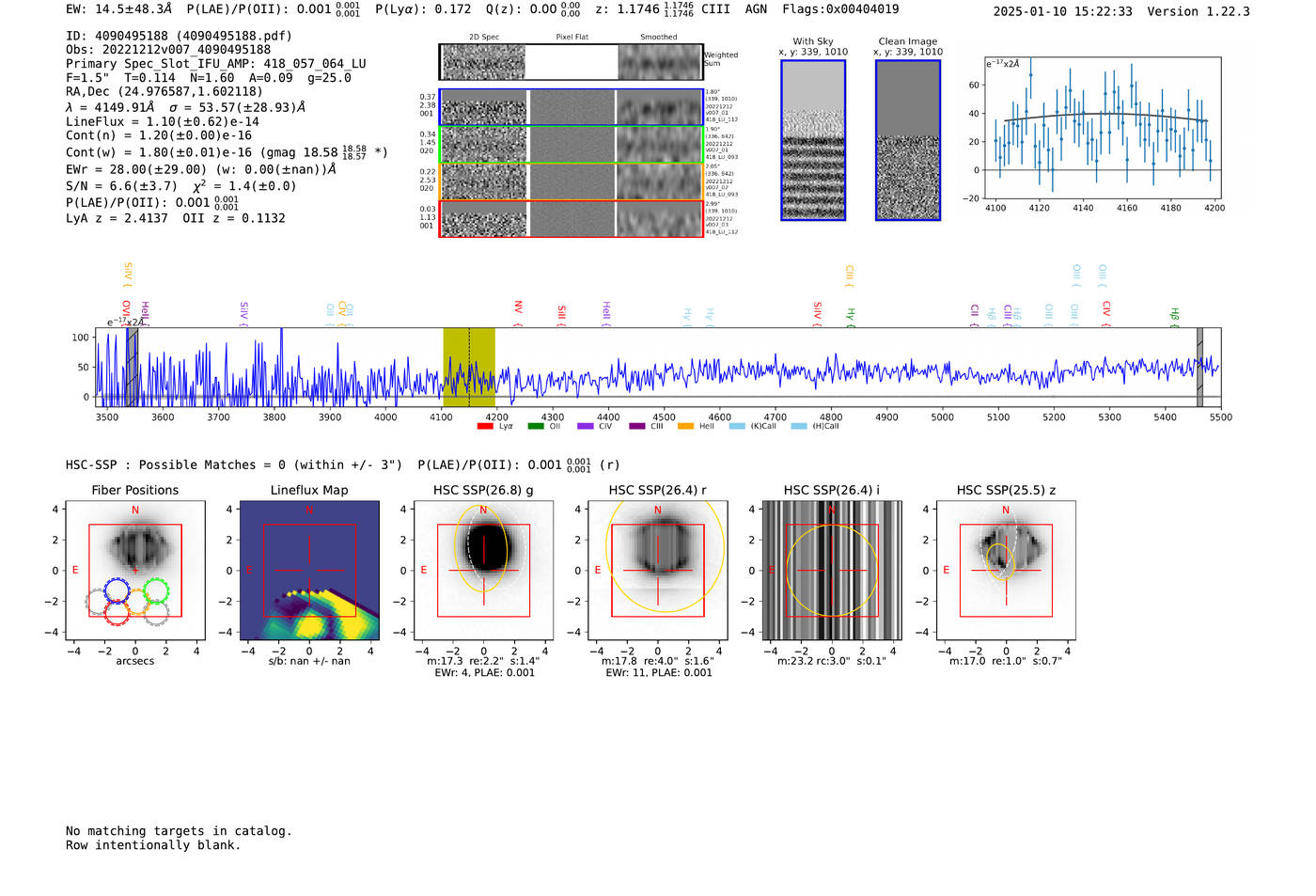Open the Lineflux Map panel
Screen dimensions: 1316x896
coord(309,571)
